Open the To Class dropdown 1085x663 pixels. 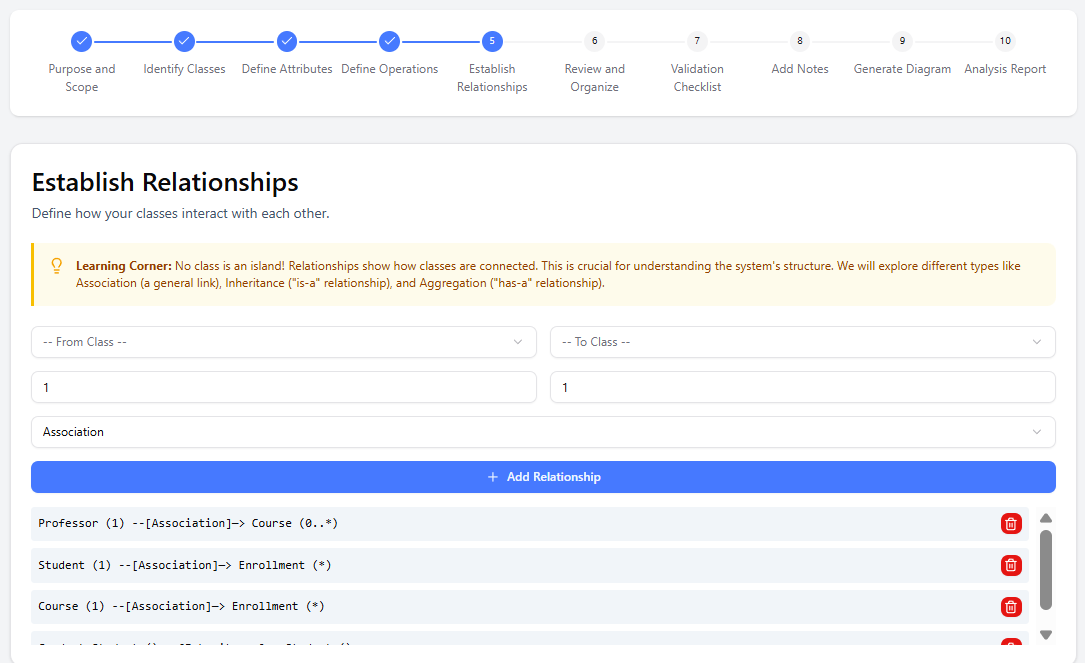pyautogui.click(x=802, y=342)
